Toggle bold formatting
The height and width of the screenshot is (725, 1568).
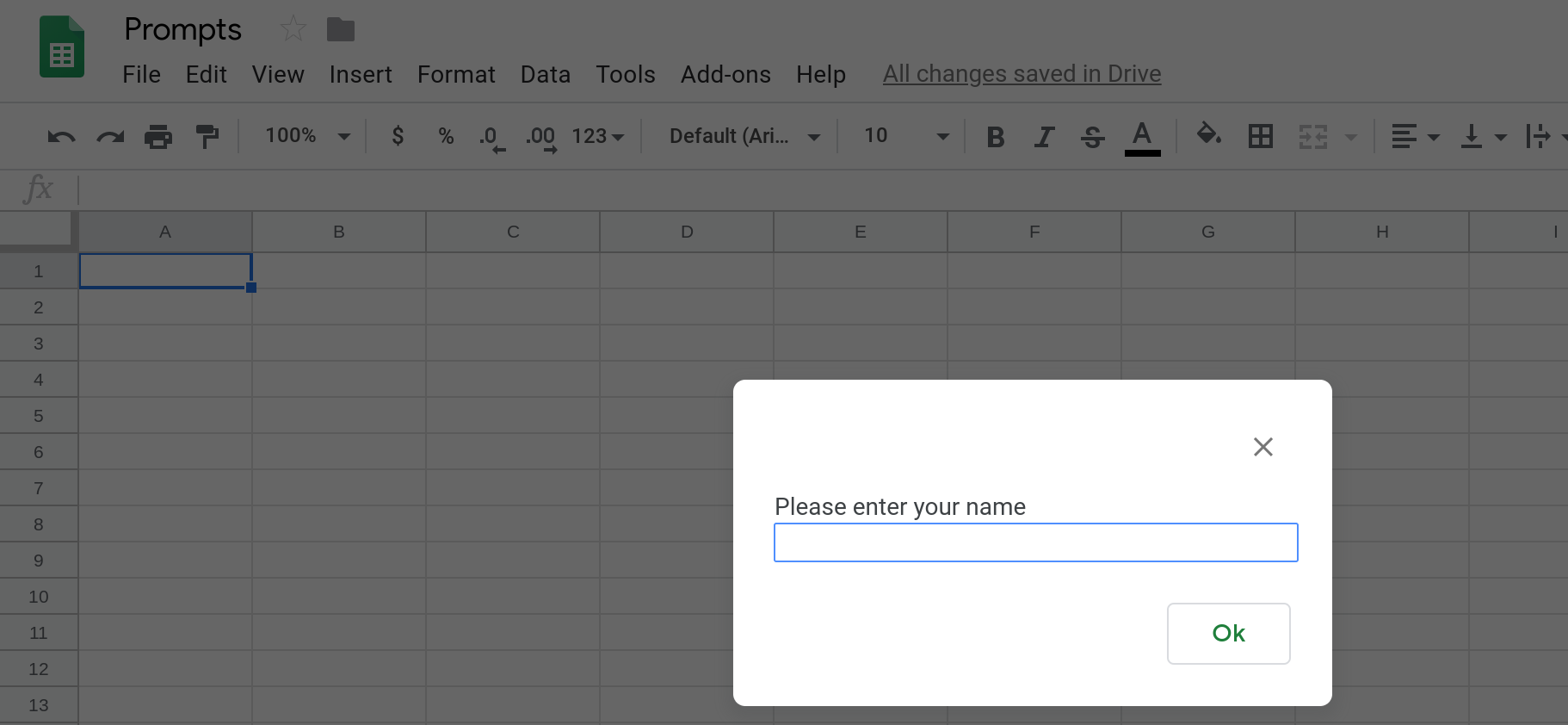click(x=996, y=137)
